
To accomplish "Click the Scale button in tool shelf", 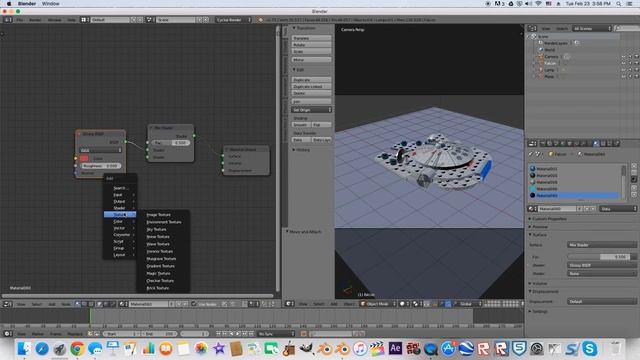I will [x=311, y=51].
